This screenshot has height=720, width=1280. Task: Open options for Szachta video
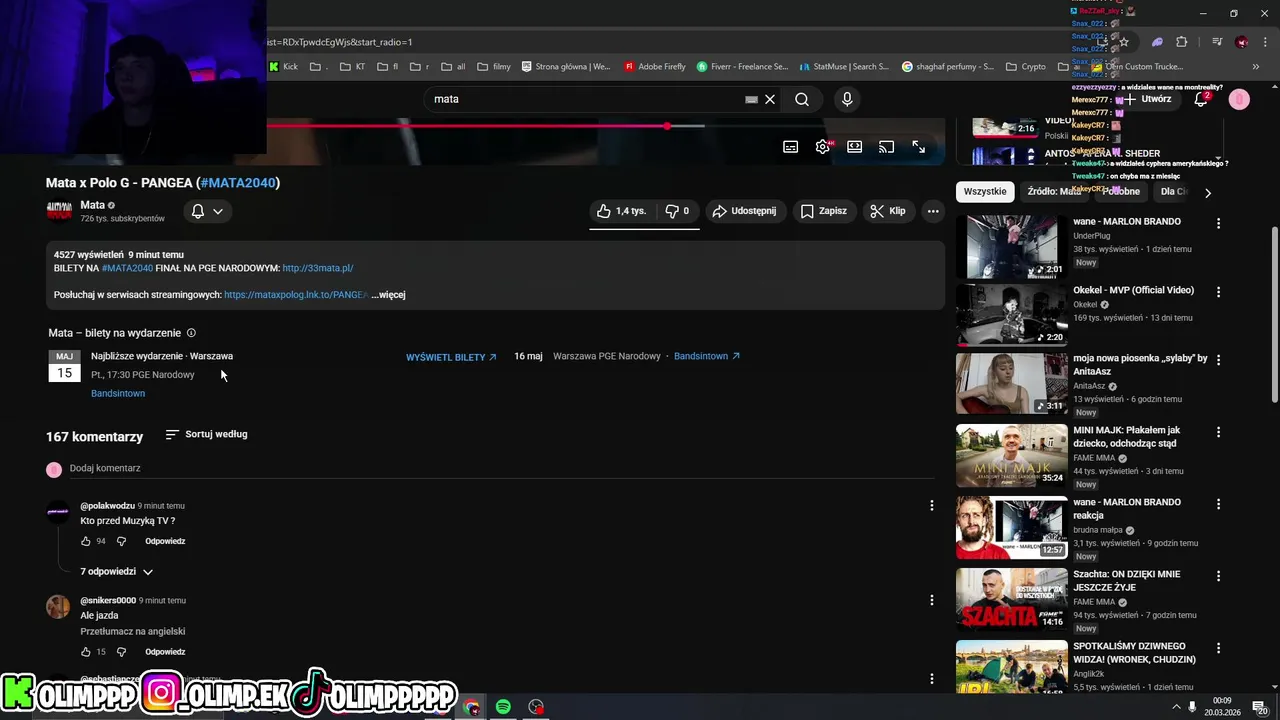[1218, 576]
